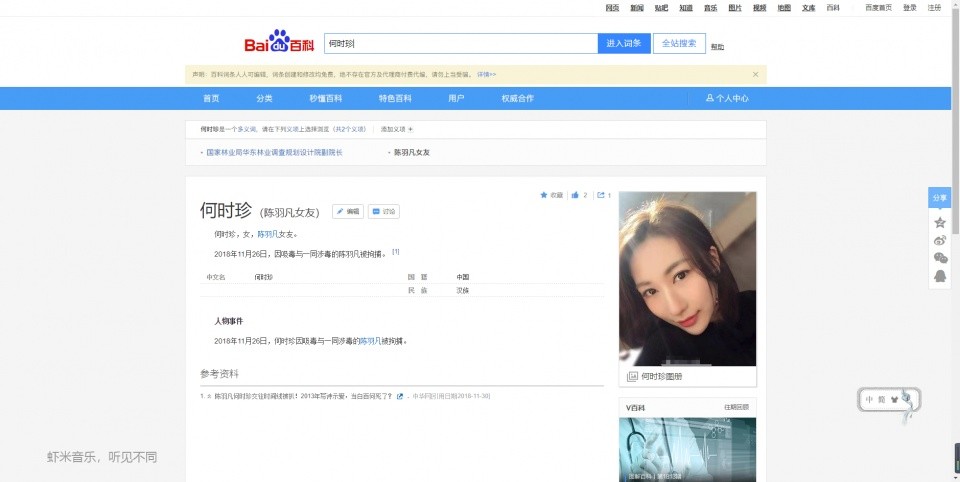Click the 登录 login link
This screenshot has width=960, height=482.
coord(910,8)
